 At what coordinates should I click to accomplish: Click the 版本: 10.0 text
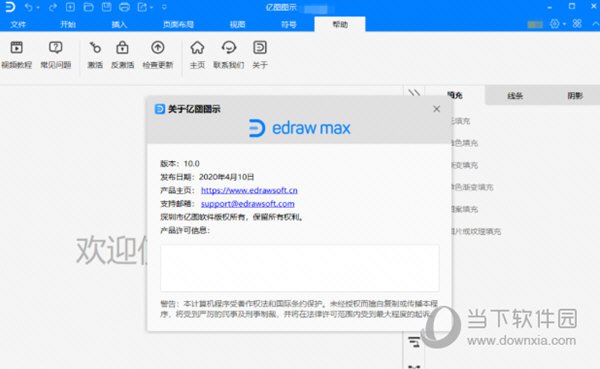tap(180, 163)
